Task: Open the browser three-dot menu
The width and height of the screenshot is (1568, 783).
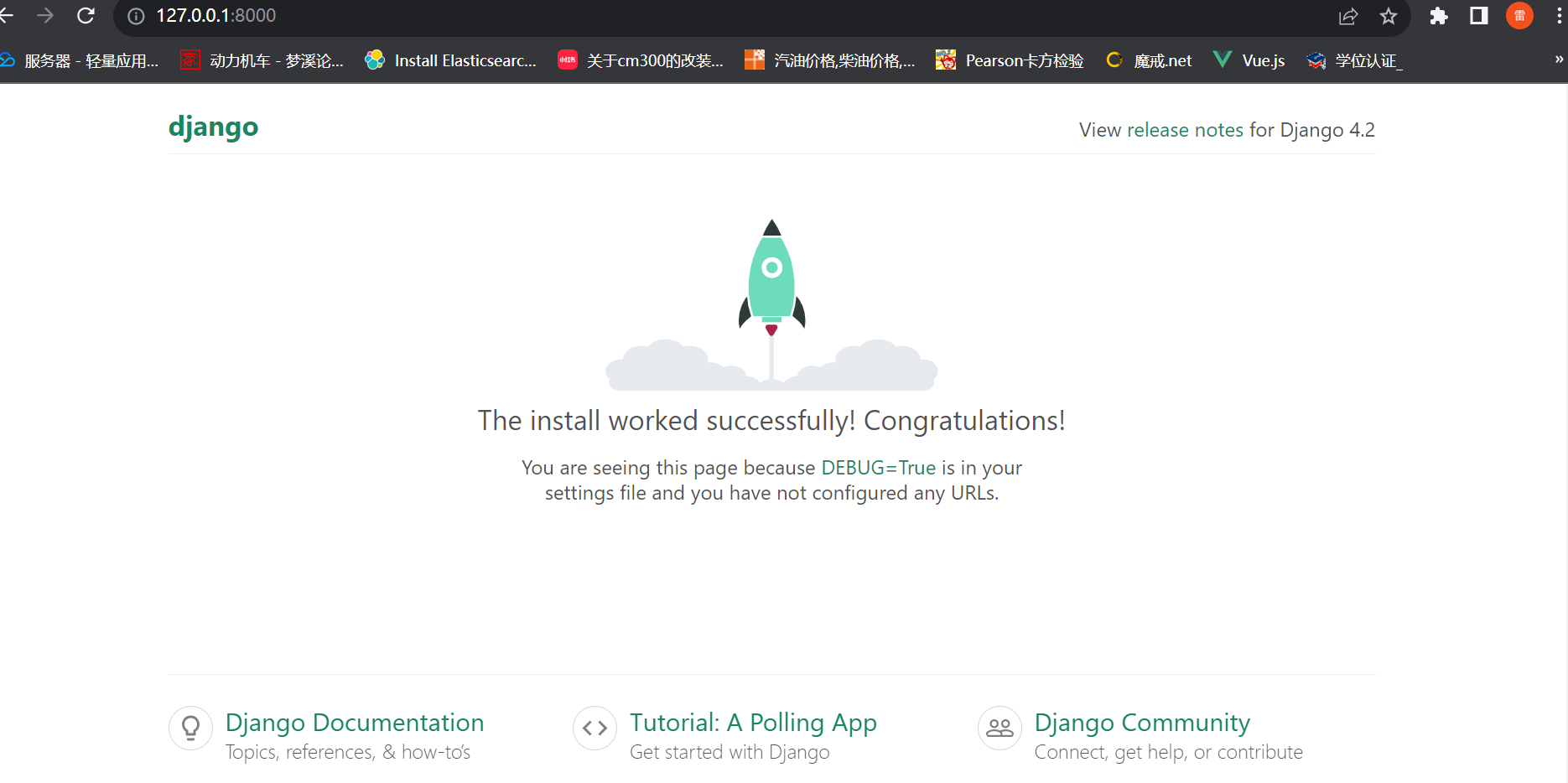Action: (1559, 16)
